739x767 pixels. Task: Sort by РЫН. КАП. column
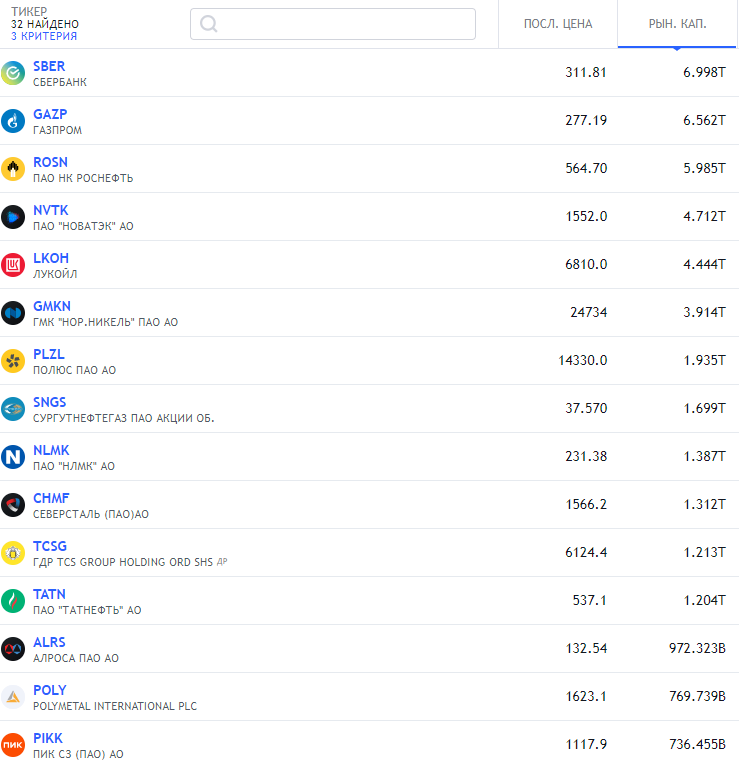point(677,23)
